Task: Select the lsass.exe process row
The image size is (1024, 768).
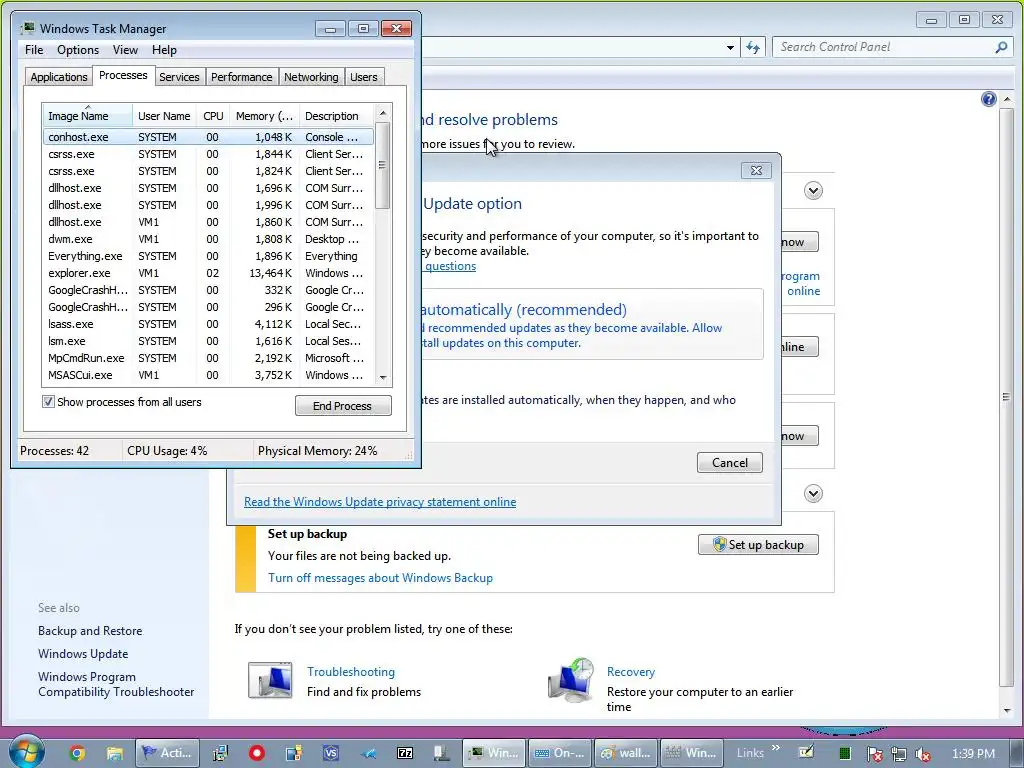Action: [208, 324]
